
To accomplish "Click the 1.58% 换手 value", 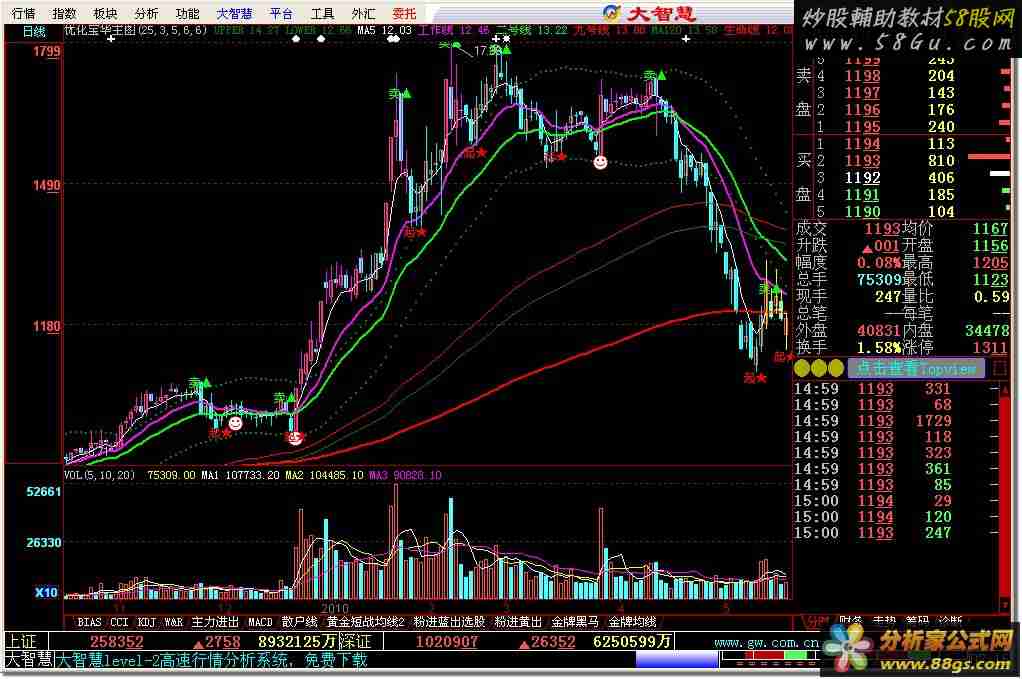I will [x=879, y=347].
